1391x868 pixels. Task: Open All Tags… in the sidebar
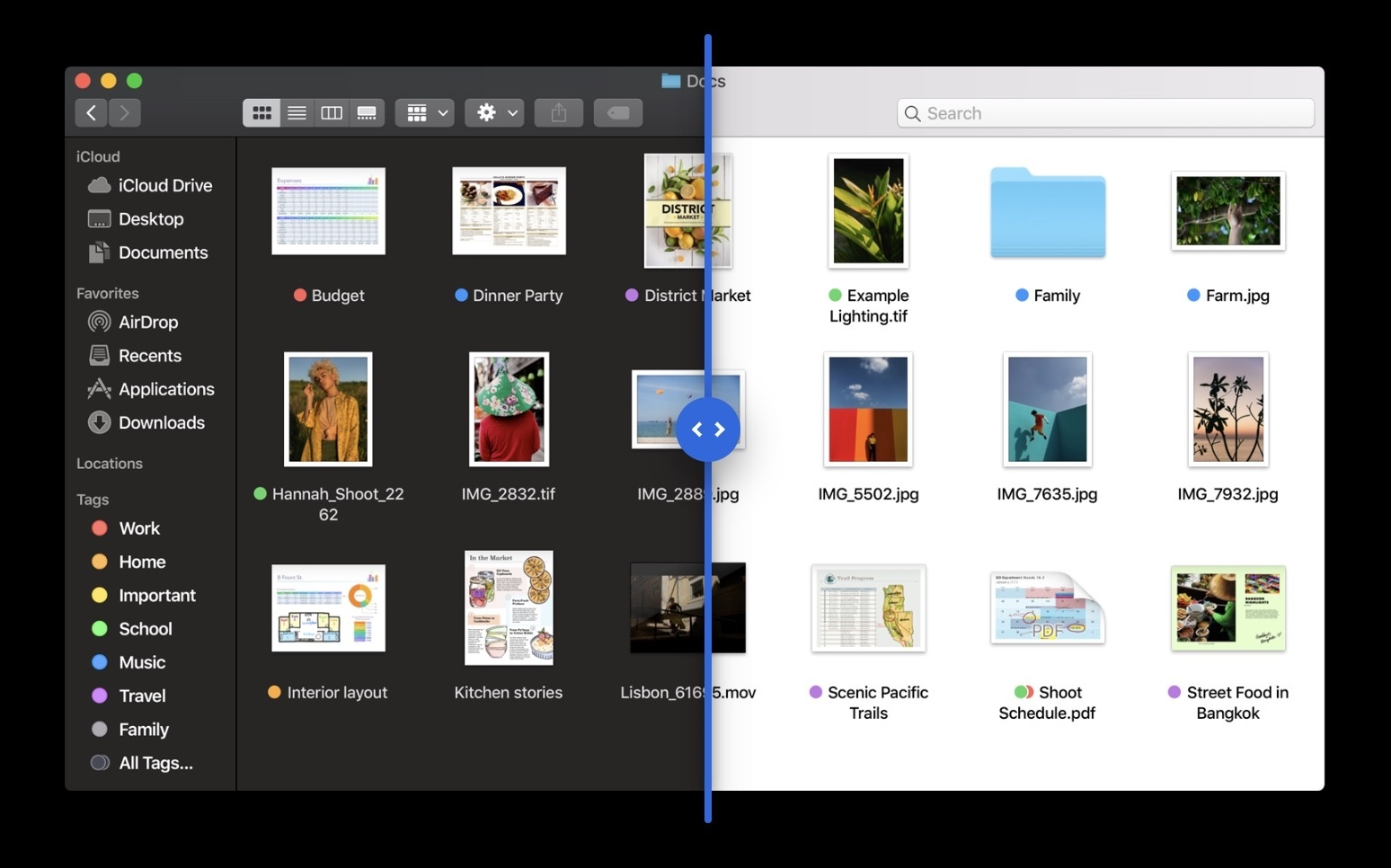point(155,763)
